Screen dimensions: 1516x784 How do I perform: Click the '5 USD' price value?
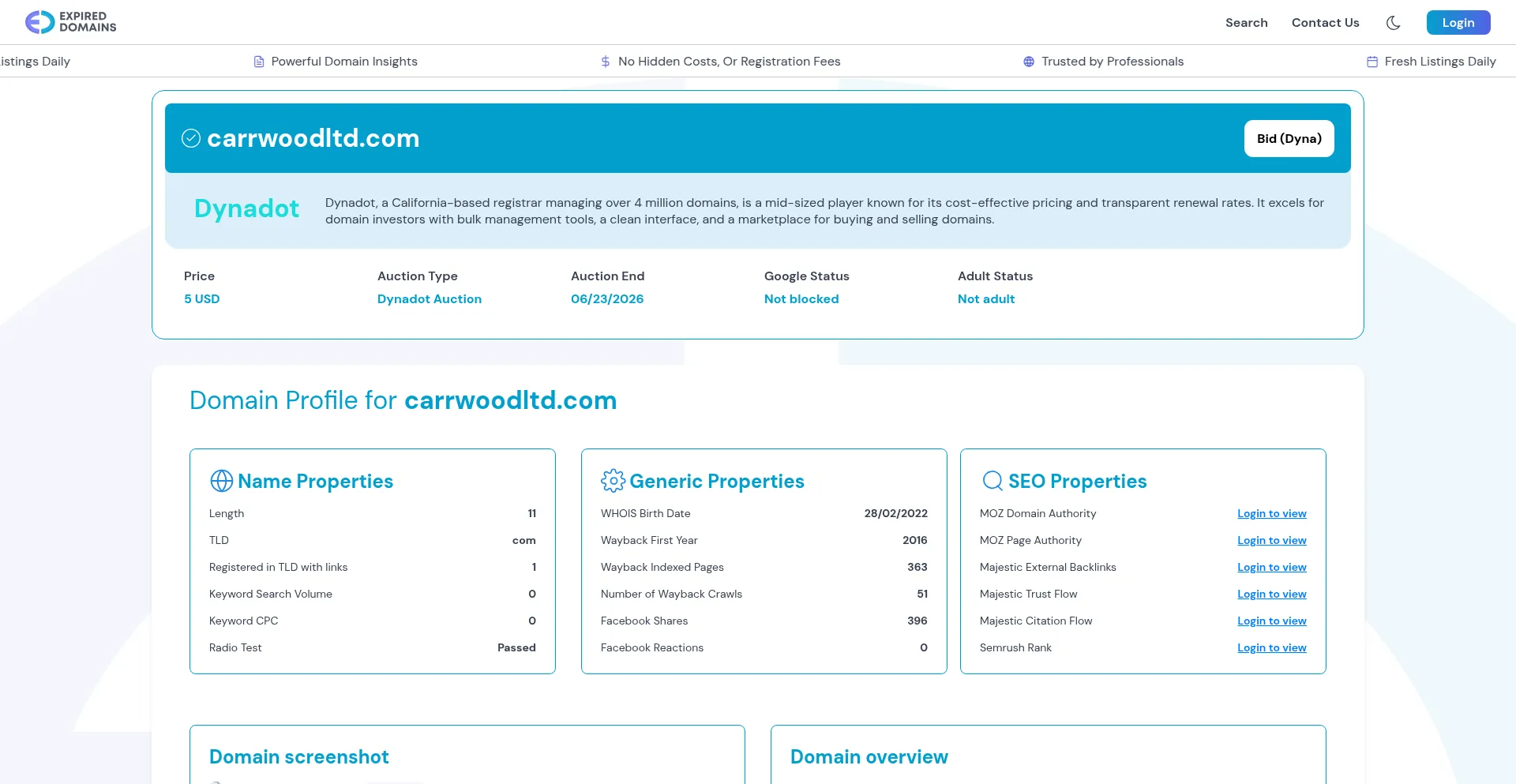pos(202,299)
